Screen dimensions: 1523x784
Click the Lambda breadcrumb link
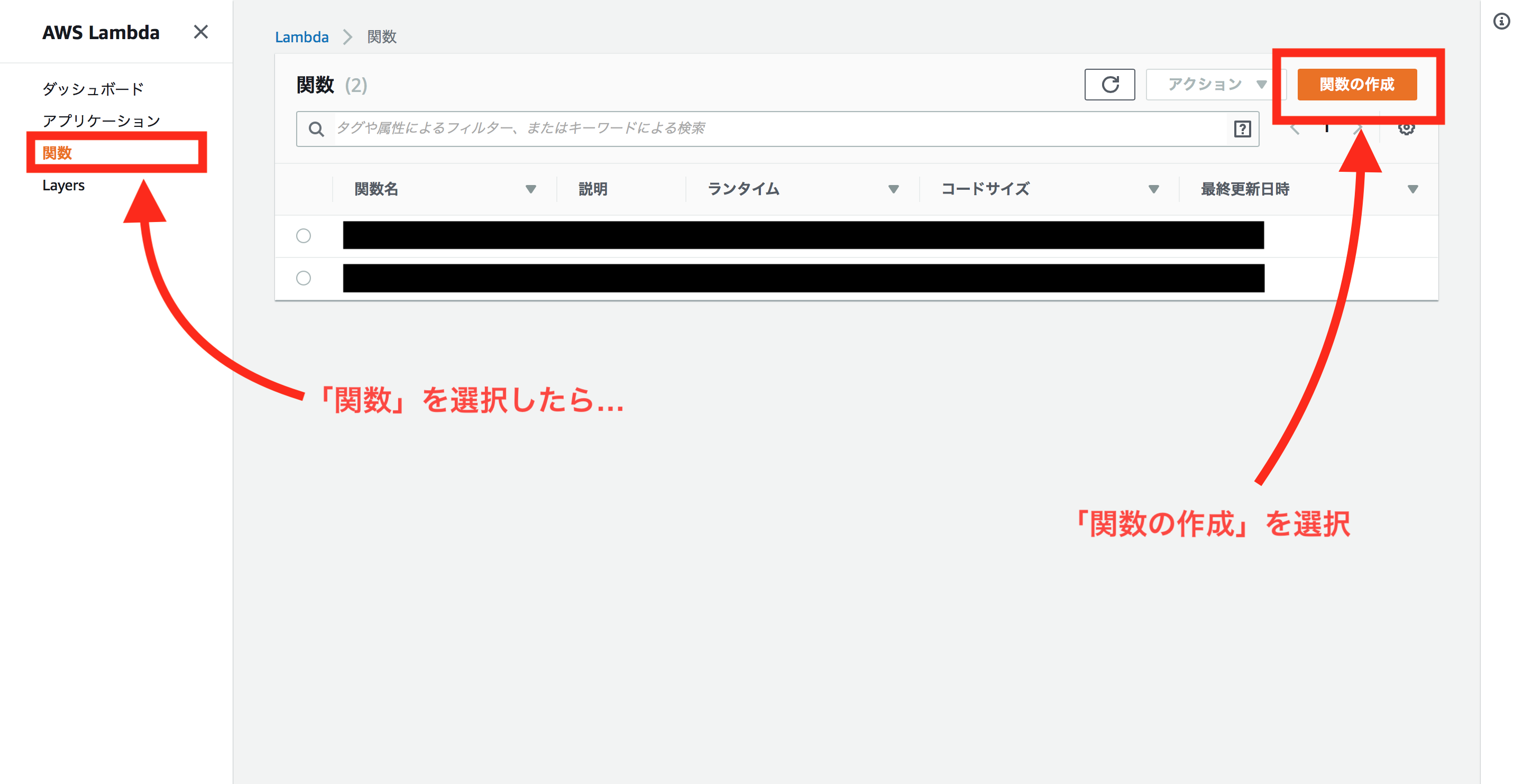pos(301,37)
